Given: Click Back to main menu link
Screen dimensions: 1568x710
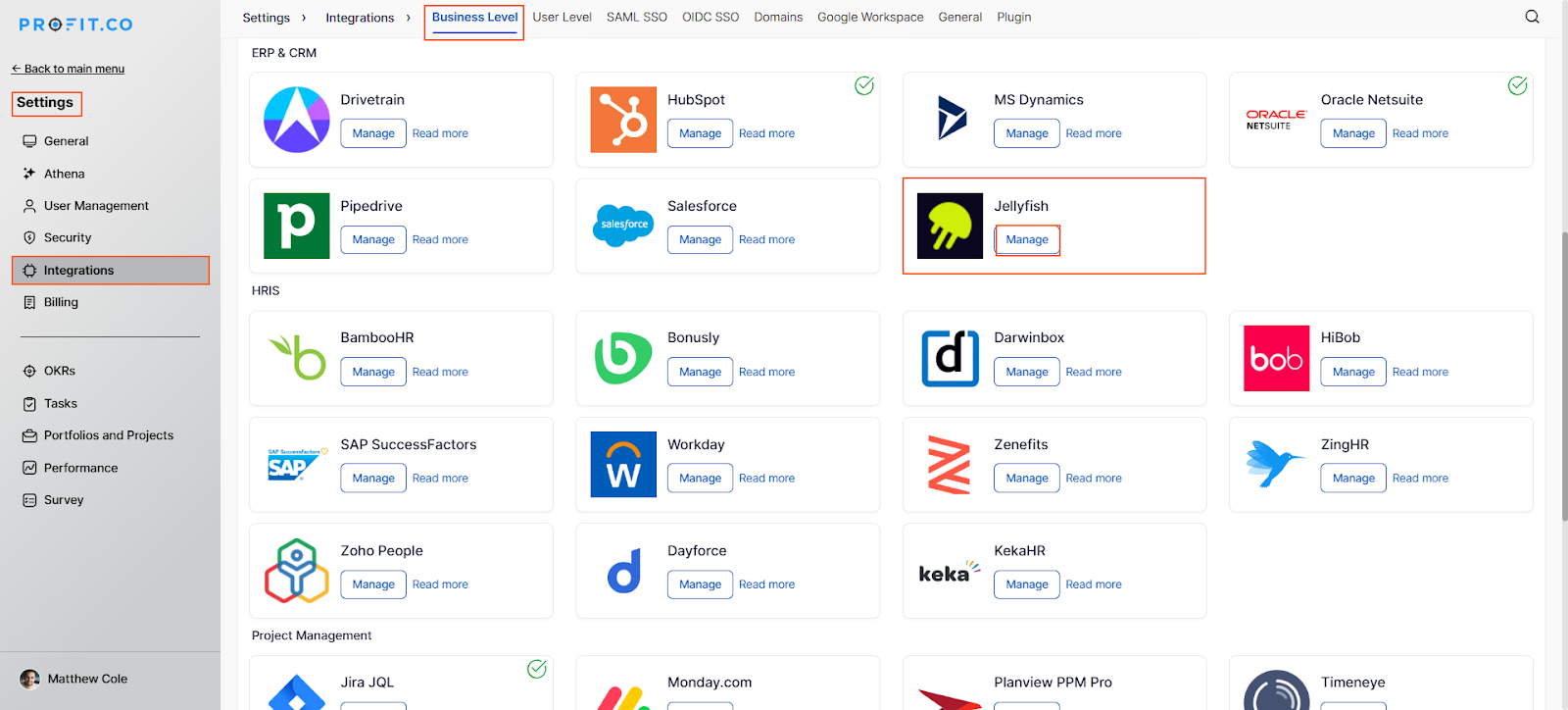Looking at the screenshot, I should (68, 69).
